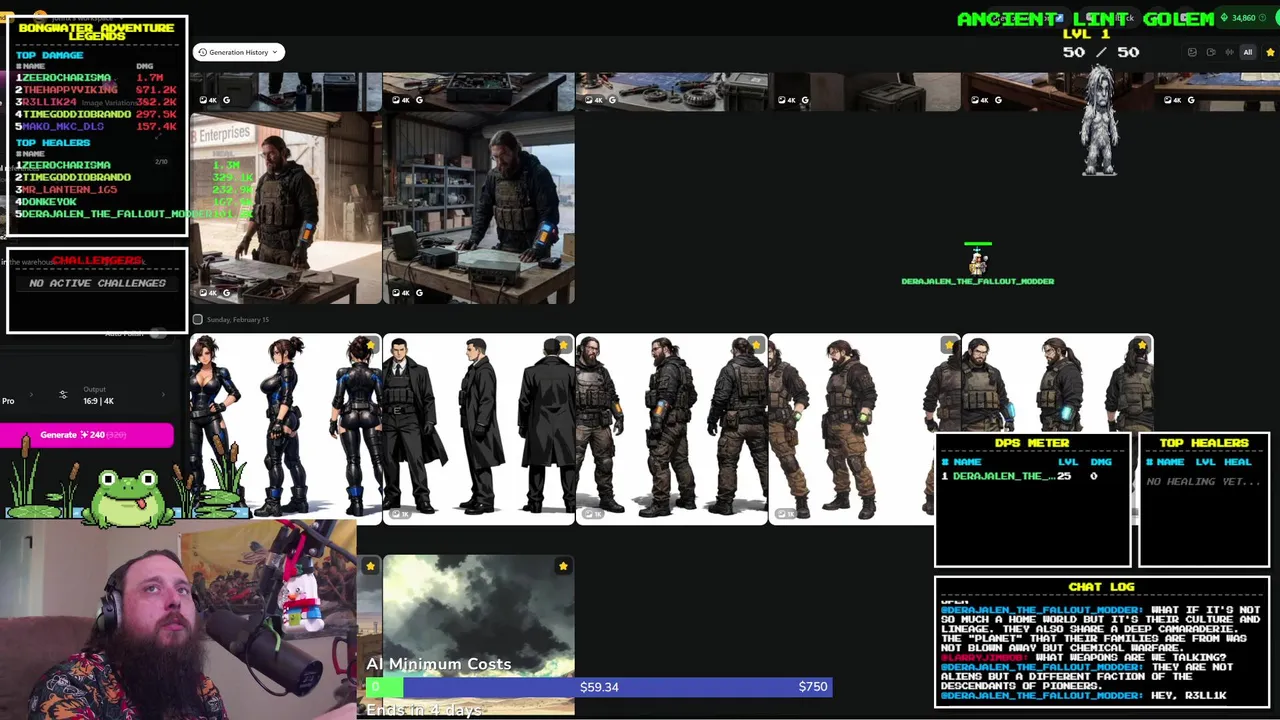
Task: Click 1K badge on black trench coat sheet
Action: [401, 514]
